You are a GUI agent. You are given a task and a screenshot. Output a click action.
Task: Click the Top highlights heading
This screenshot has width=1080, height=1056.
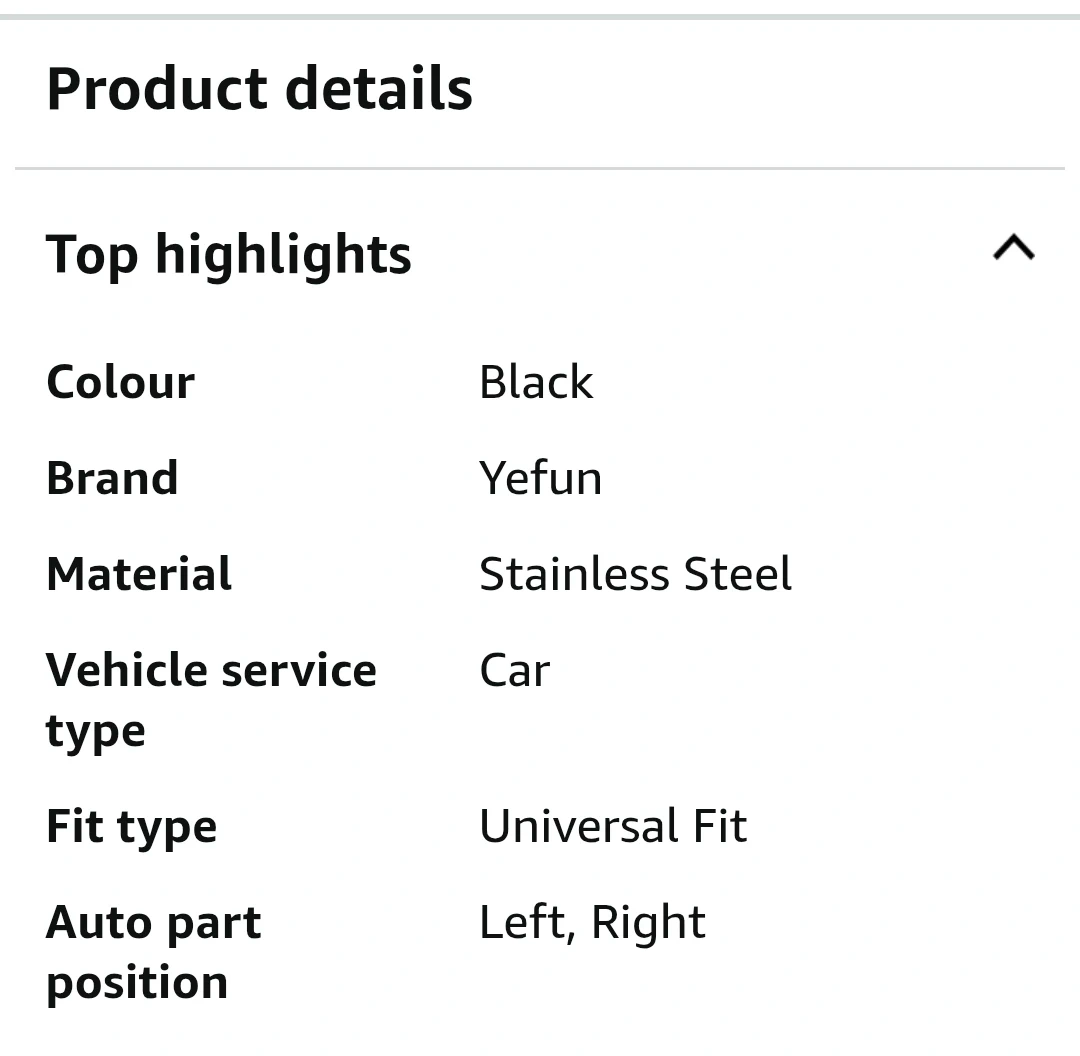(229, 254)
